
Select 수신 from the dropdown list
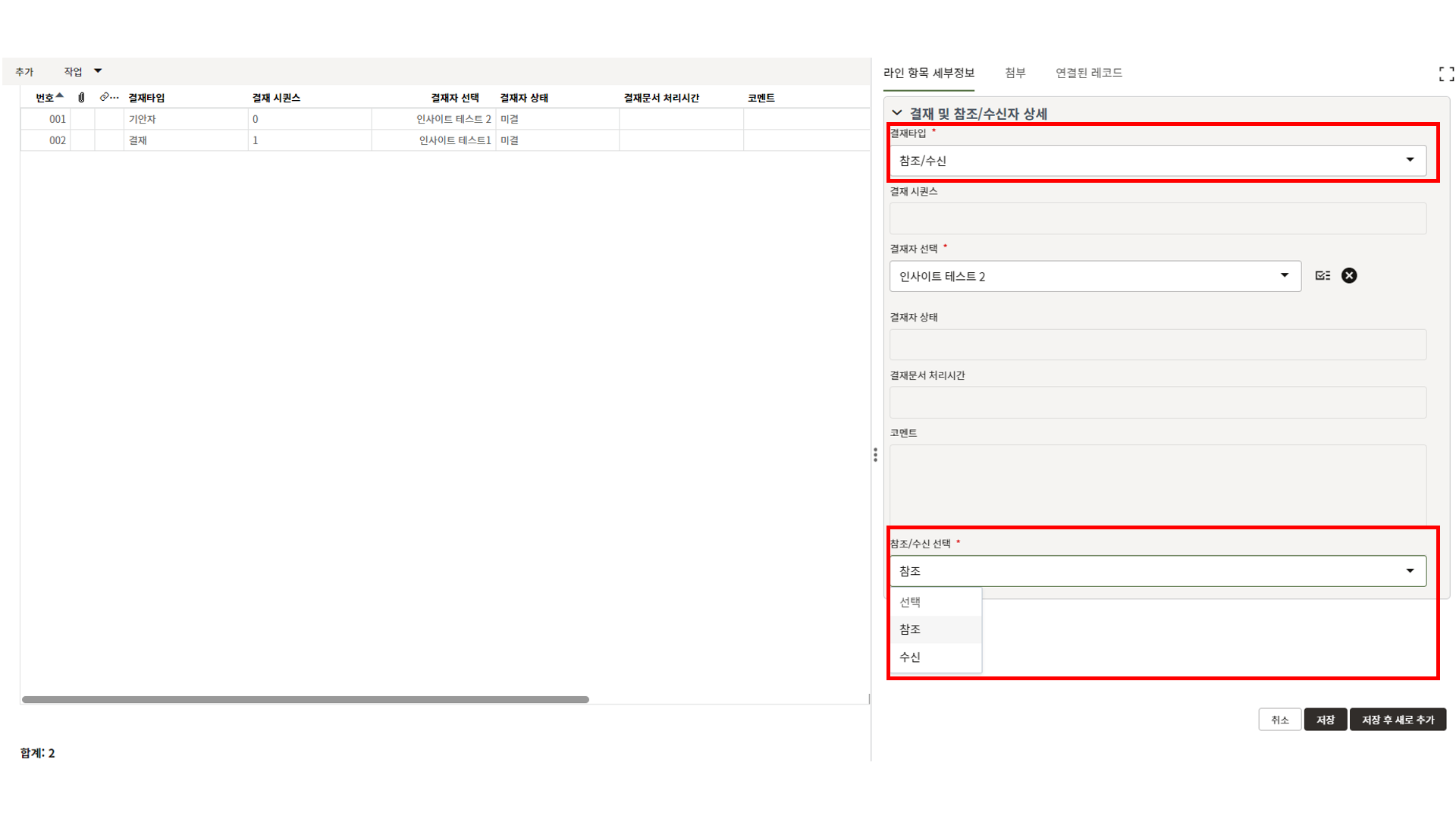pyautogui.click(x=910, y=657)
